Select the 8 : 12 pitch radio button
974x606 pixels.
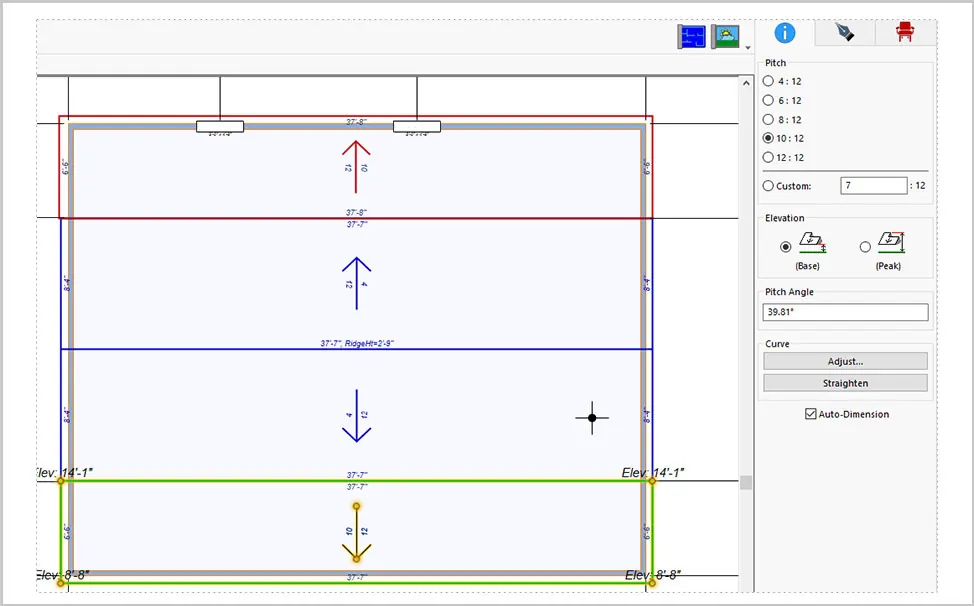(782, 120)
